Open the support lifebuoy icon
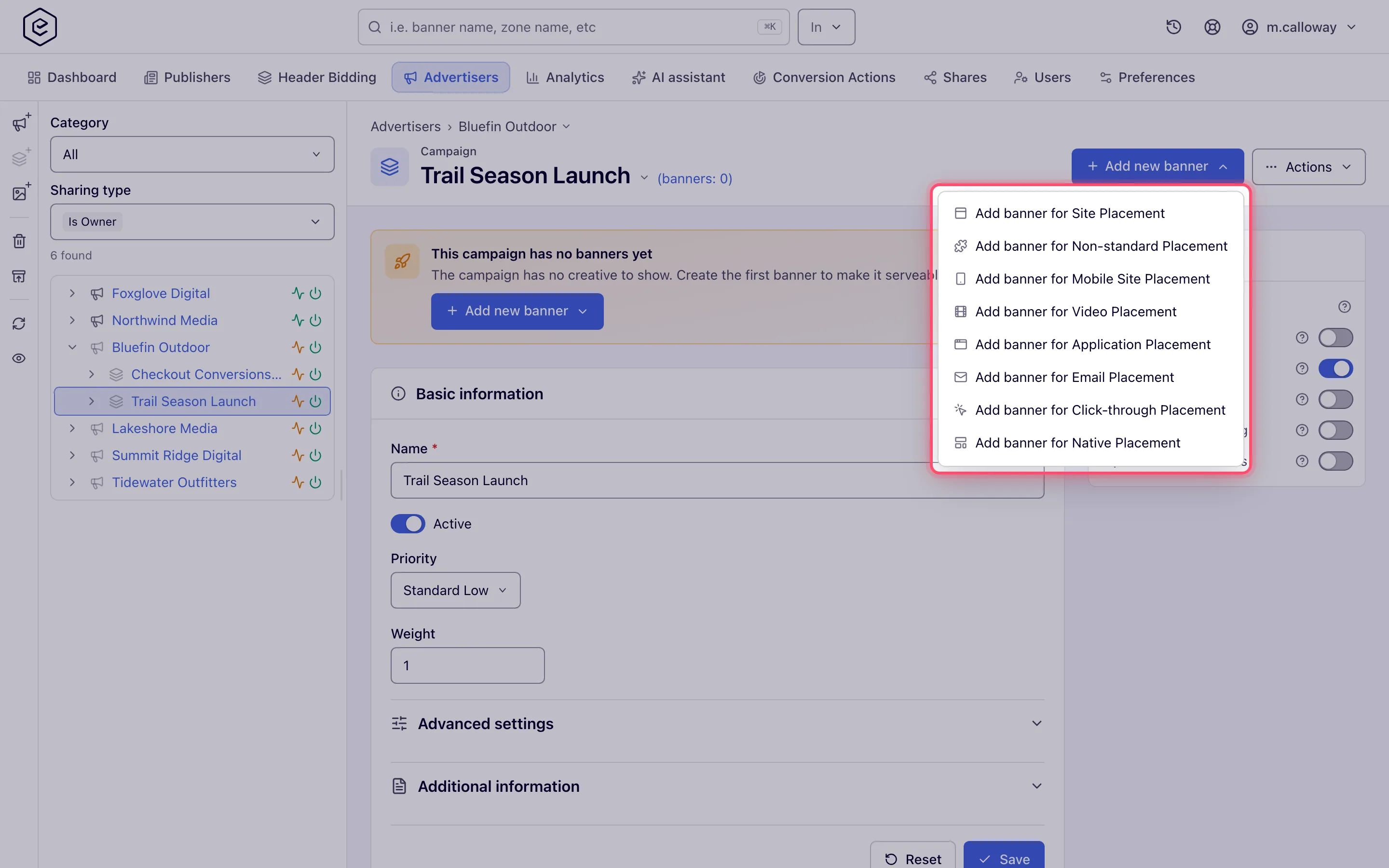Screen dimensions: 1389x868 pos(1212,27)
